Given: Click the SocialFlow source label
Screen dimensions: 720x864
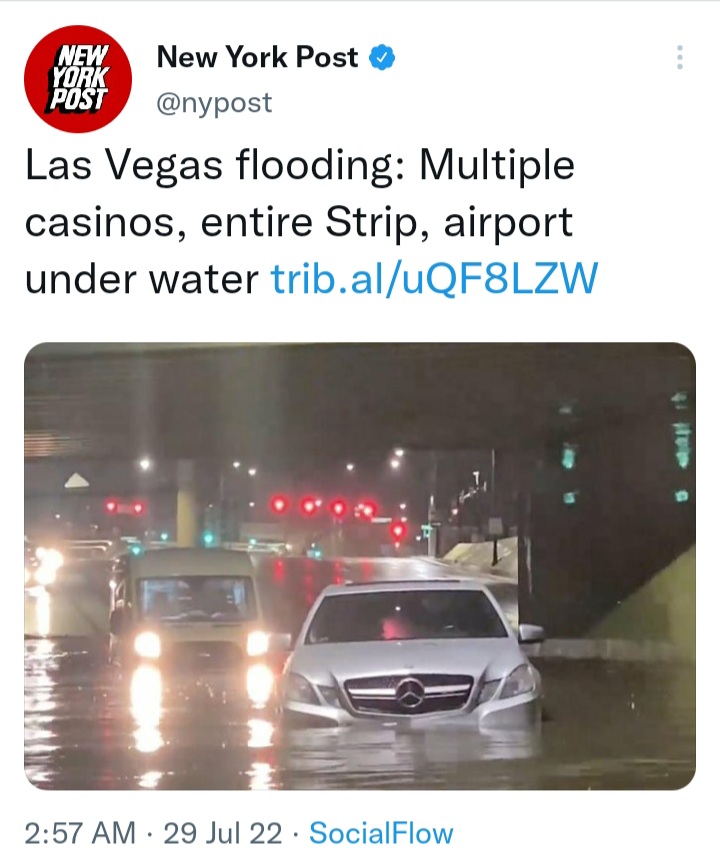Looking at the screenshot, I should pos(381,833).
